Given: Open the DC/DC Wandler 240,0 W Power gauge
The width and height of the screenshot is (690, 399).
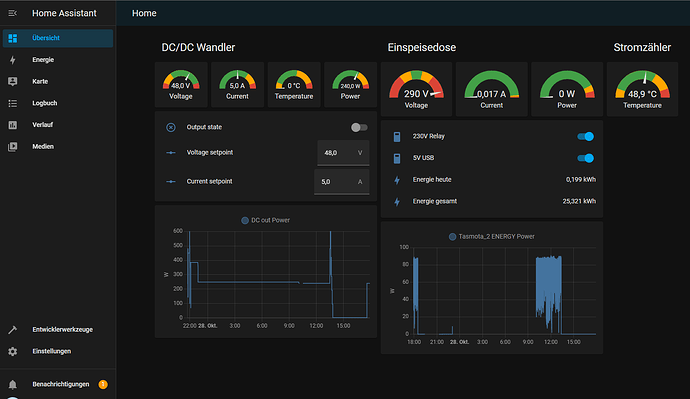Looking at the screenshot, I should pos(350,84).
